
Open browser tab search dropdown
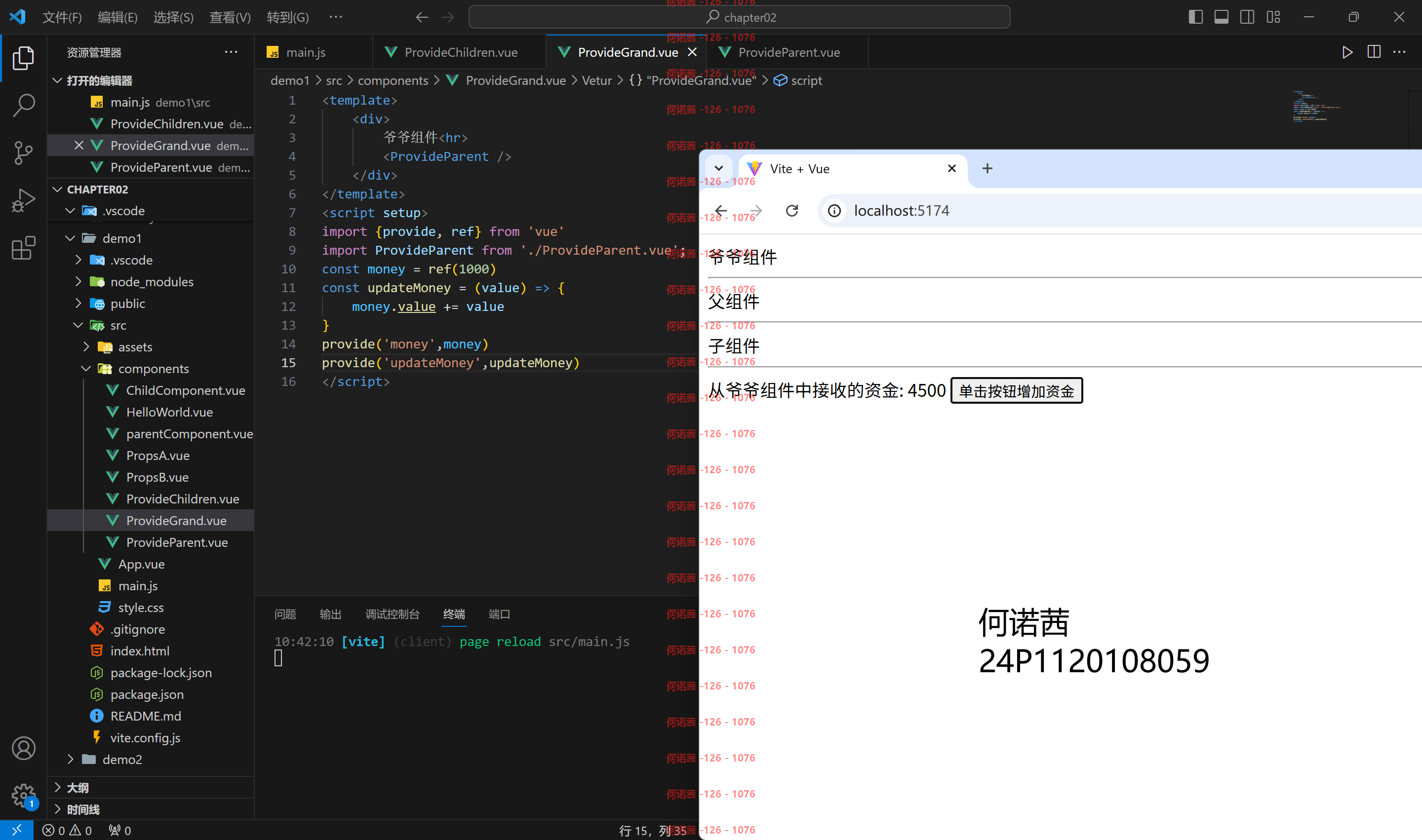tap(718, 169)
